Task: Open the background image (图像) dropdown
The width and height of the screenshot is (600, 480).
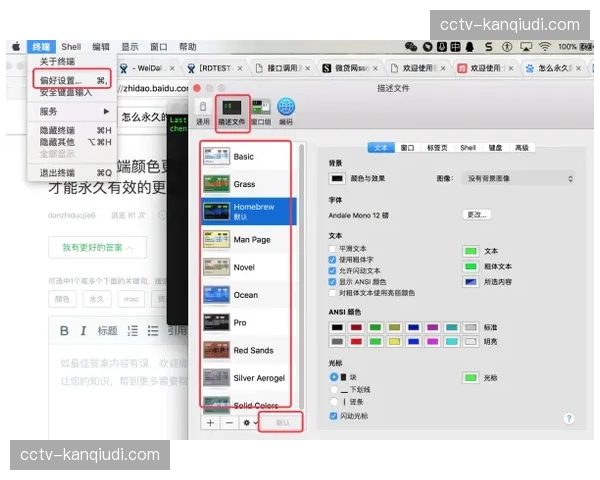Action: [519, 179]
